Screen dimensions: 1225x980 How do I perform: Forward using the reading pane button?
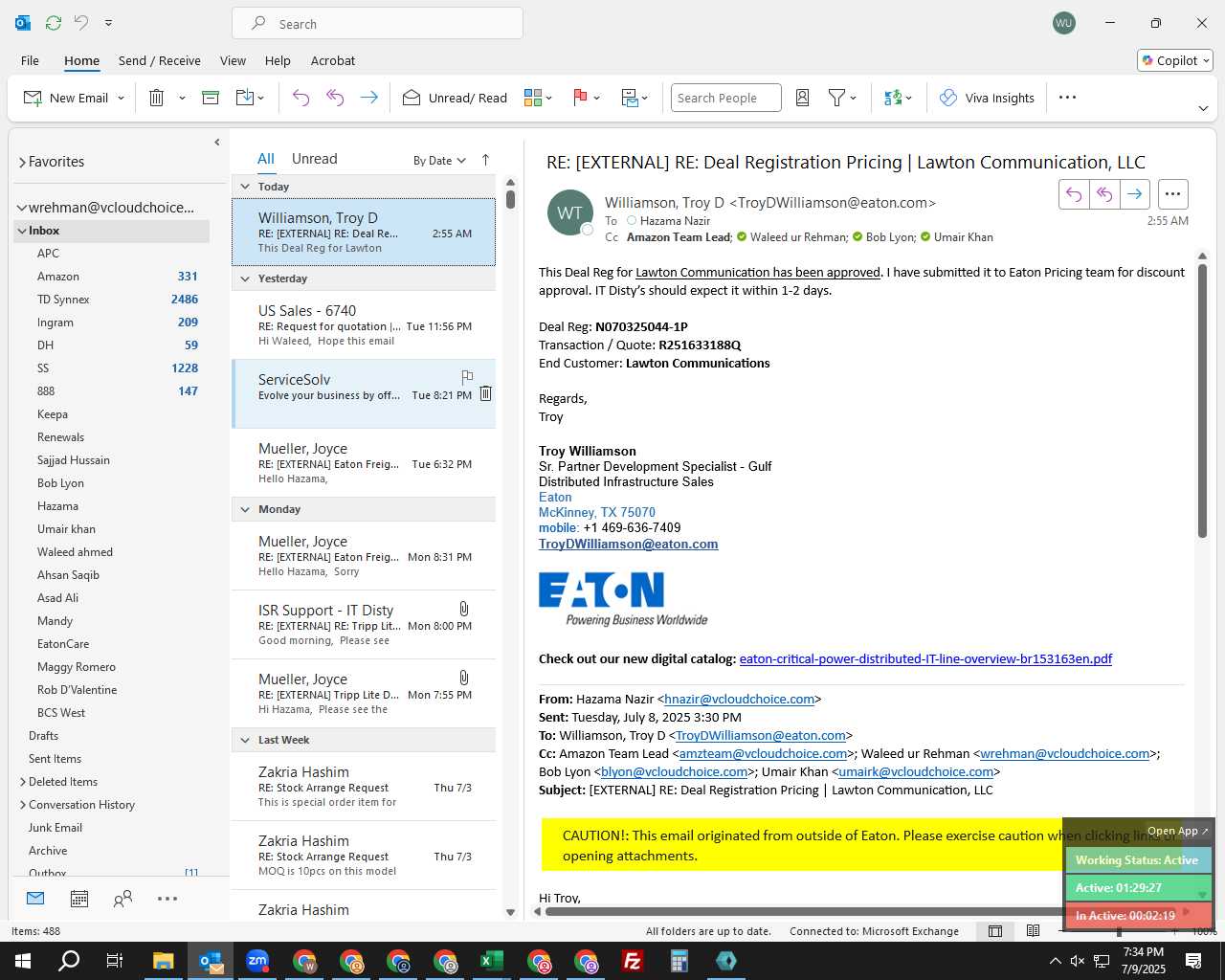coord(1135,194)
